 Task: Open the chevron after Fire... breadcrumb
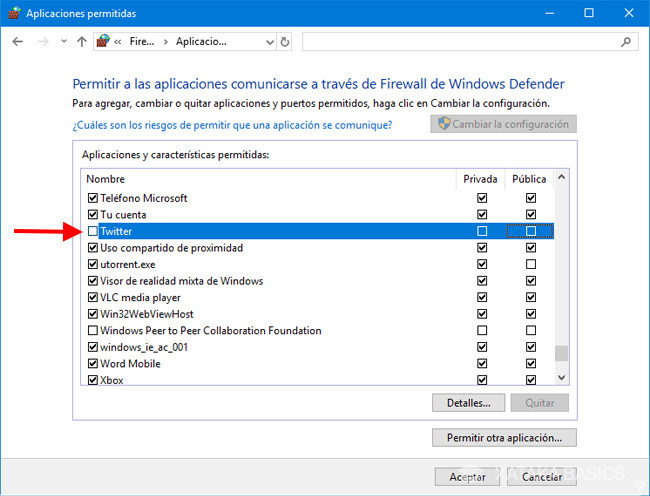point(165,42)
